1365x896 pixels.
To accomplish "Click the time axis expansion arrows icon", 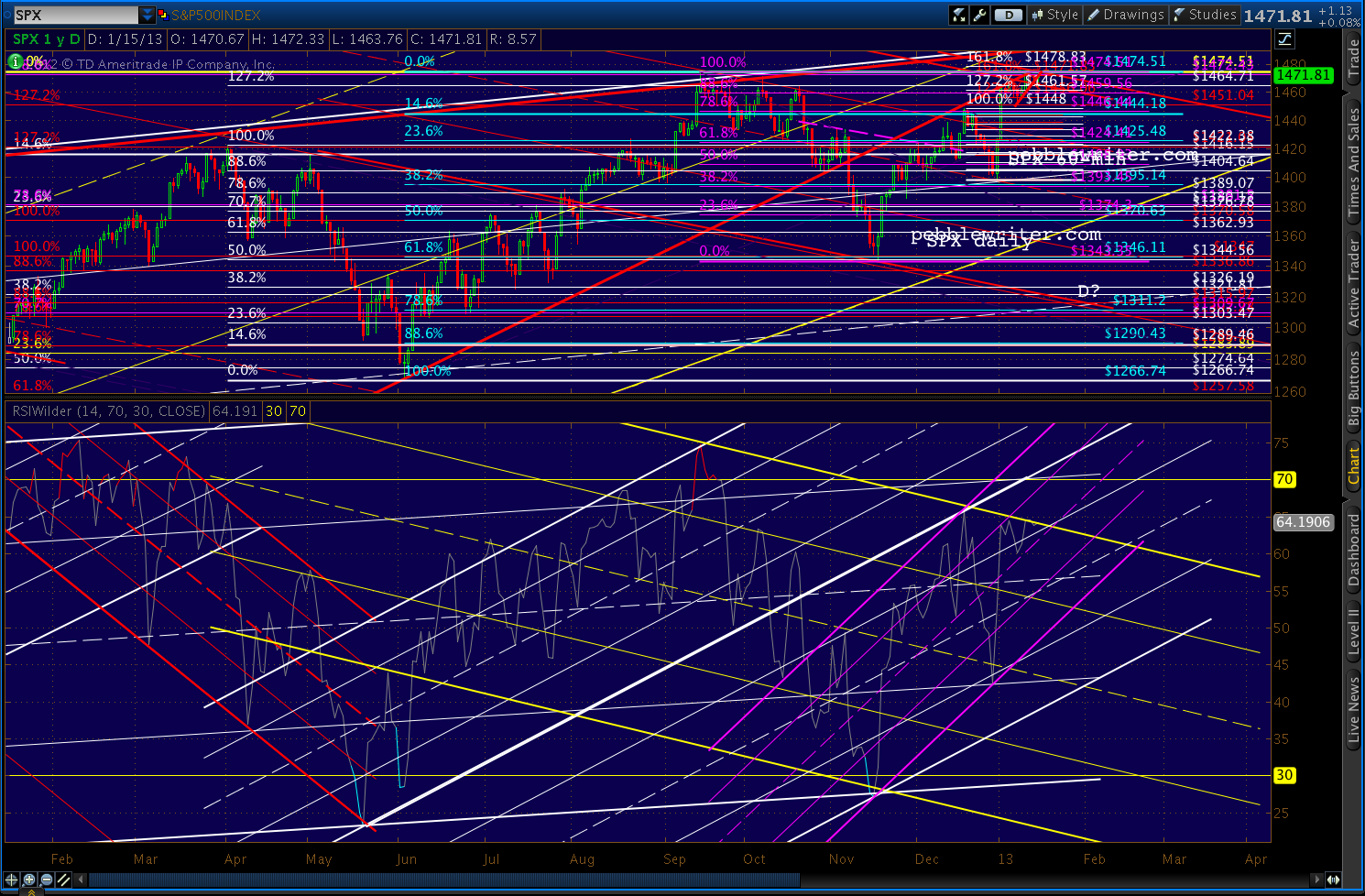I will (1334, 880).
